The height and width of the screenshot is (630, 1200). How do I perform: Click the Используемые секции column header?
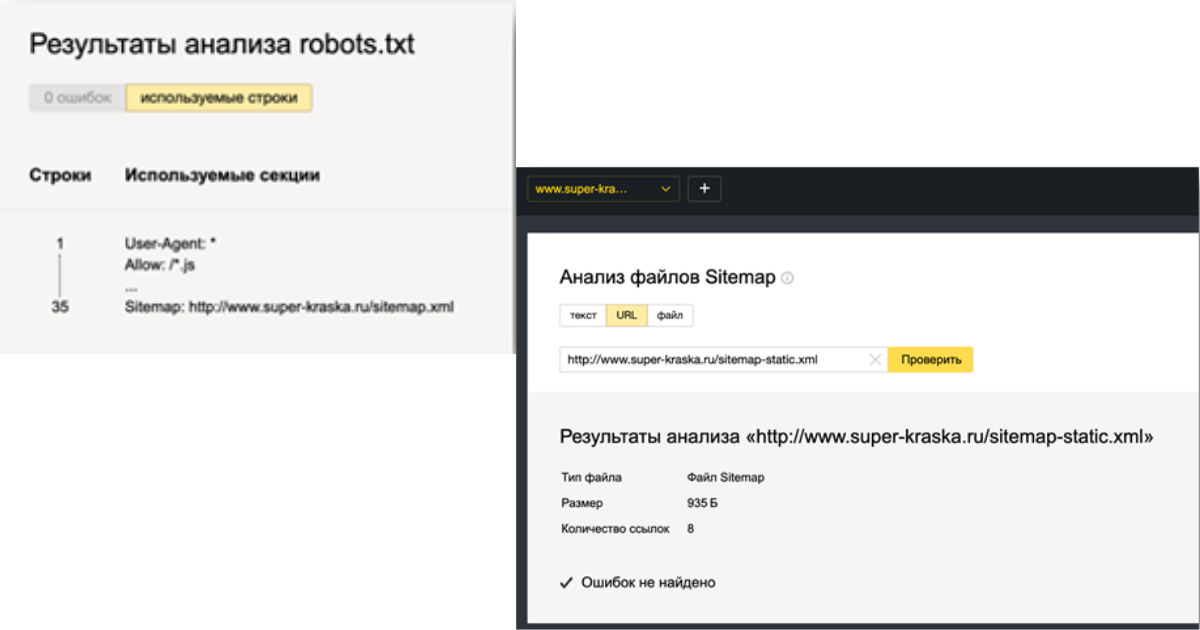click(x=223, y=175)
